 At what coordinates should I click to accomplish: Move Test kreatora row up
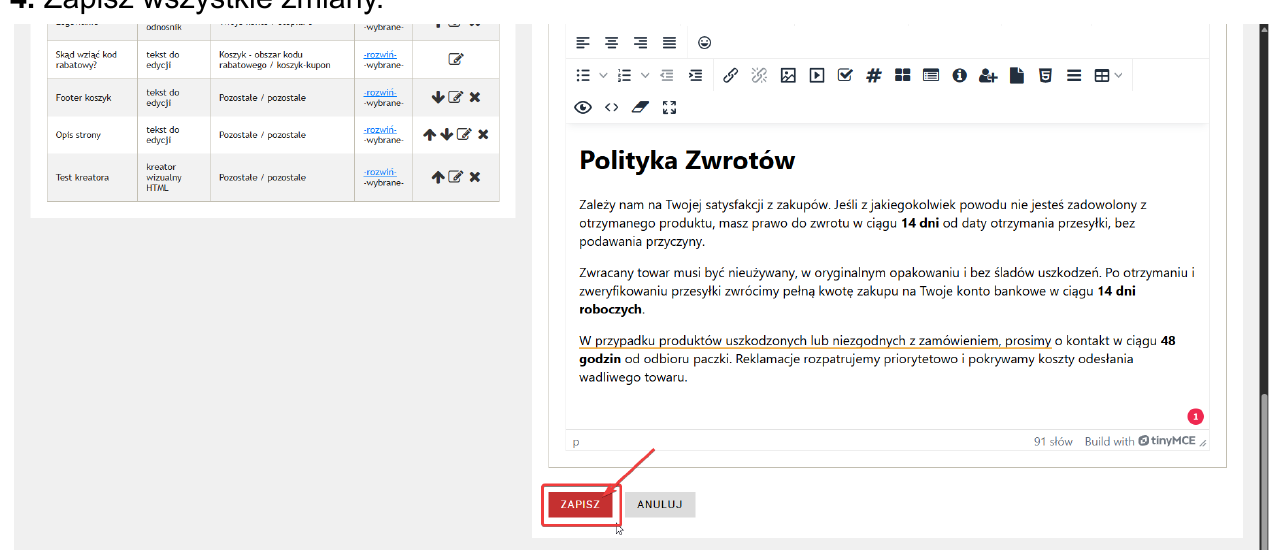pos(438,177)
